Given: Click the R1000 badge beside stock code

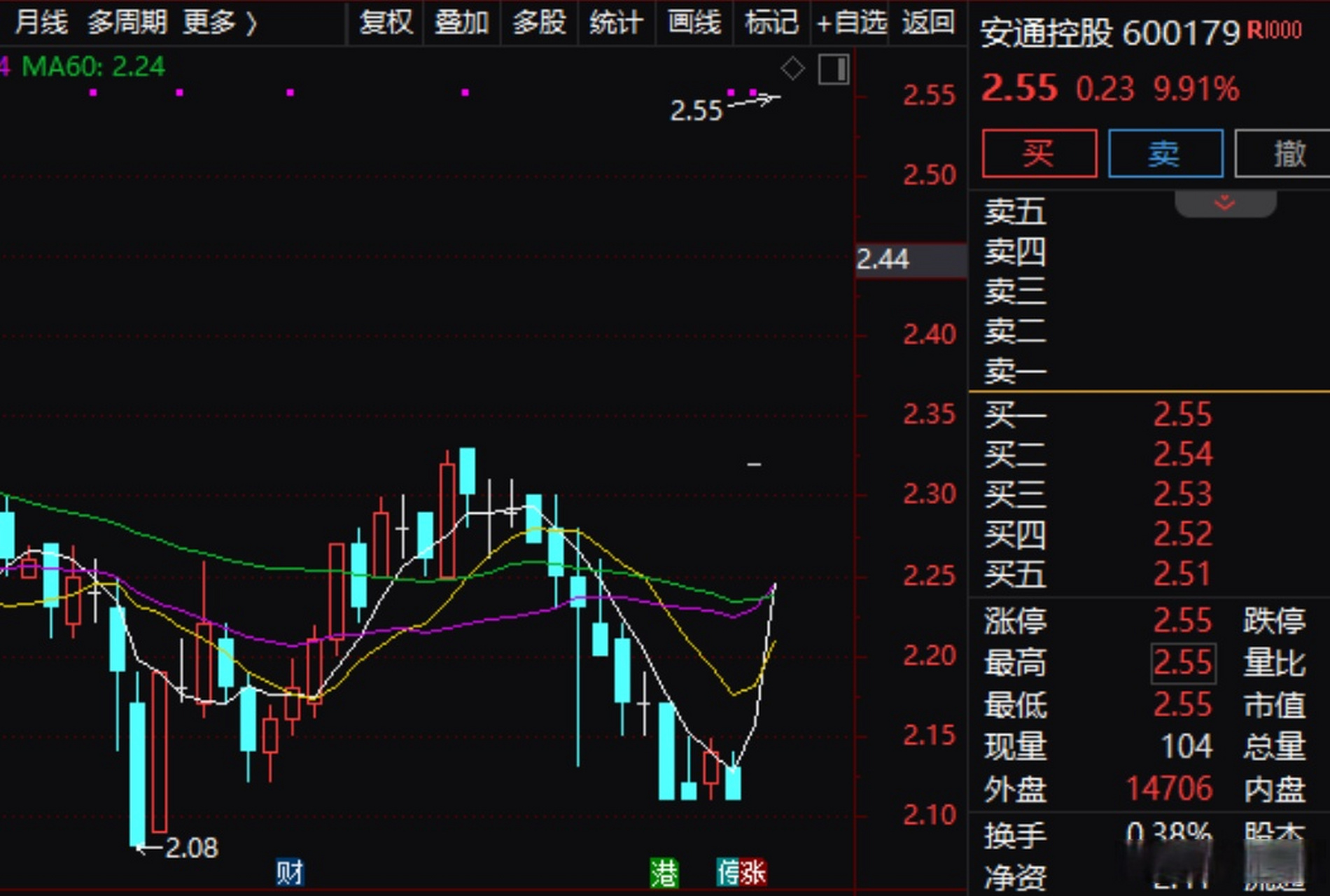Looking at the screenshot, I should 1274,30.
